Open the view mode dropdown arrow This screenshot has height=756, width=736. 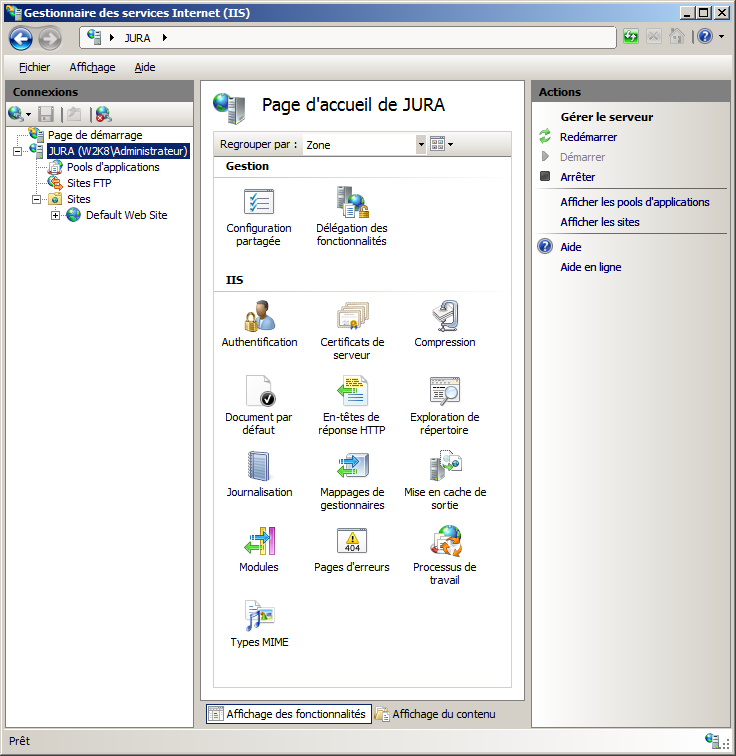[x=451, y=145]
